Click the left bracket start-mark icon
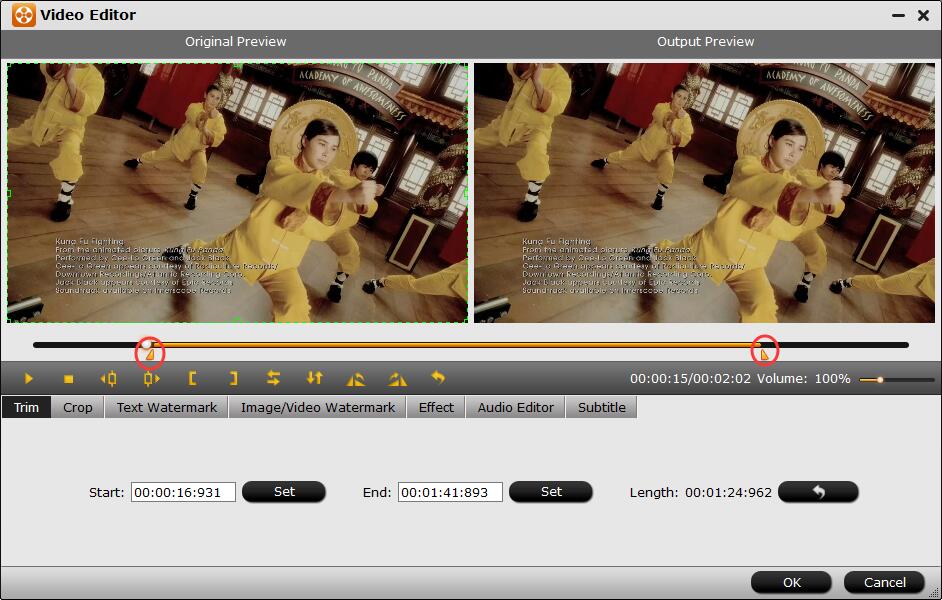Screen dimensions: 942x600 [192, 379]
